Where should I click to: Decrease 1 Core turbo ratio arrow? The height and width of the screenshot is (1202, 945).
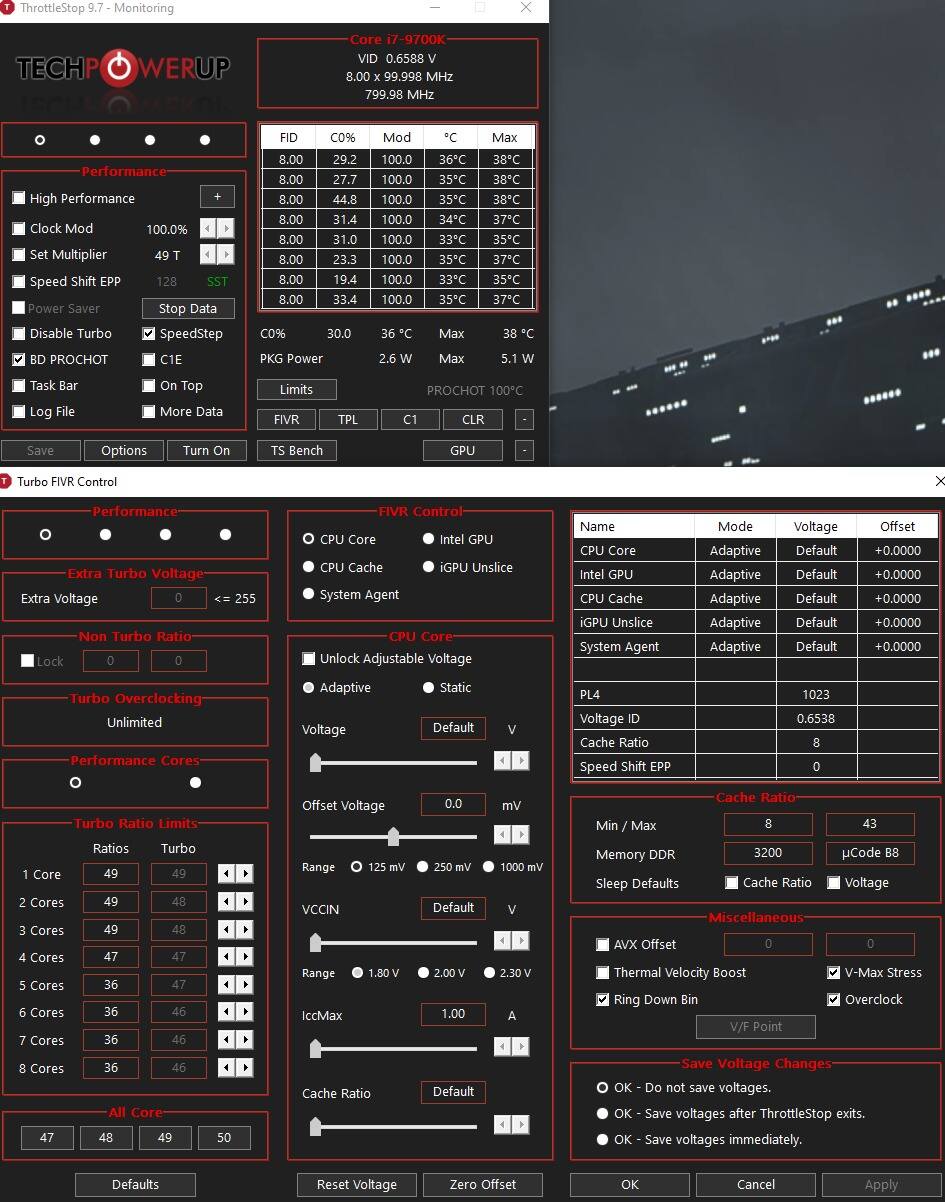pos(227,874)
